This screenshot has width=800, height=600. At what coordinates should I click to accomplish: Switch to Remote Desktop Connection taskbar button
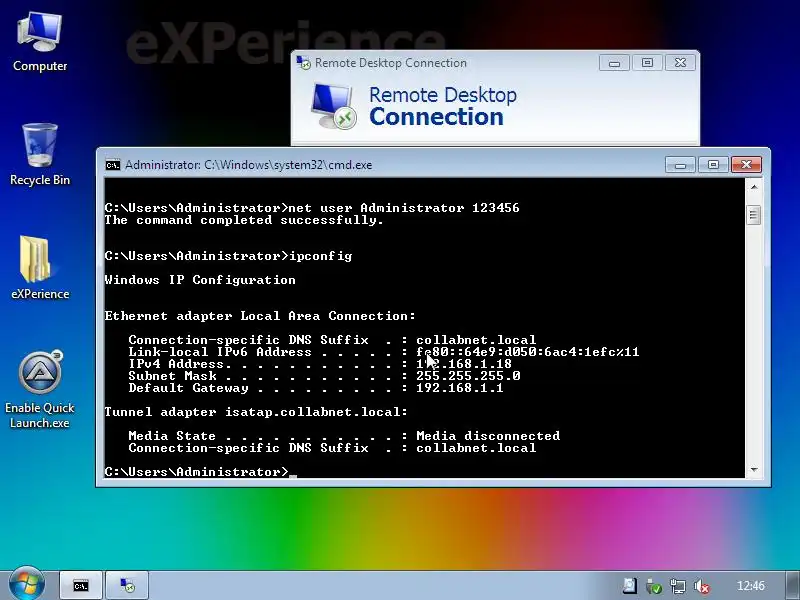(x=127, y=585)
